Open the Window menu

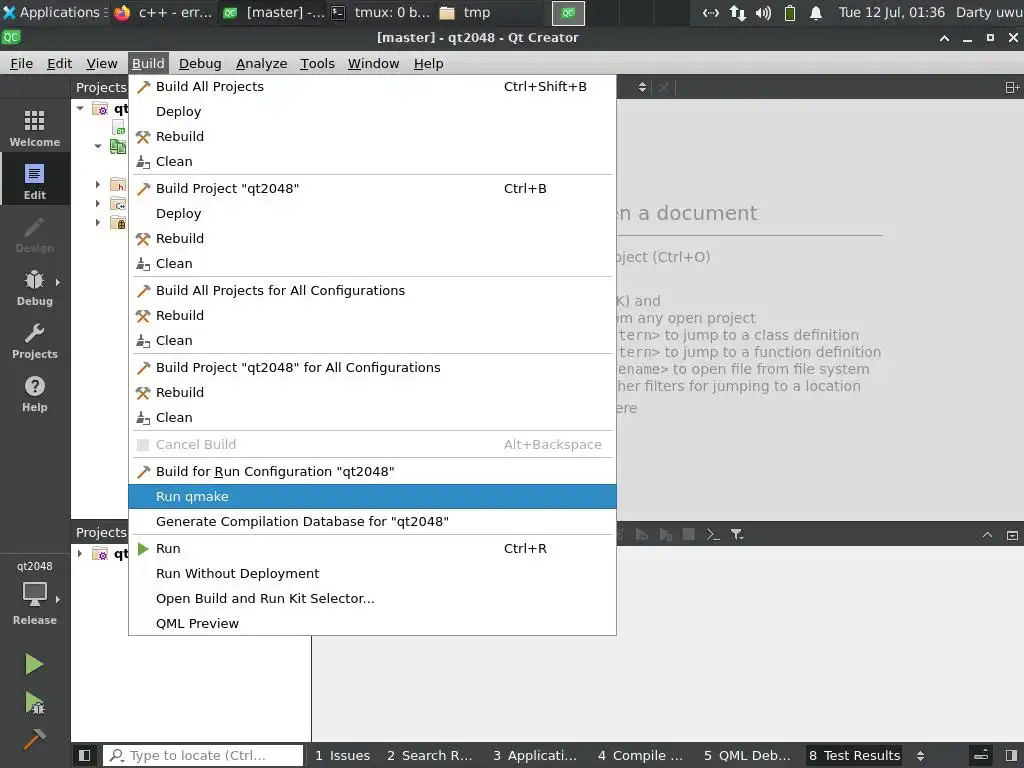pyautogui.click(x=374, y=63)
